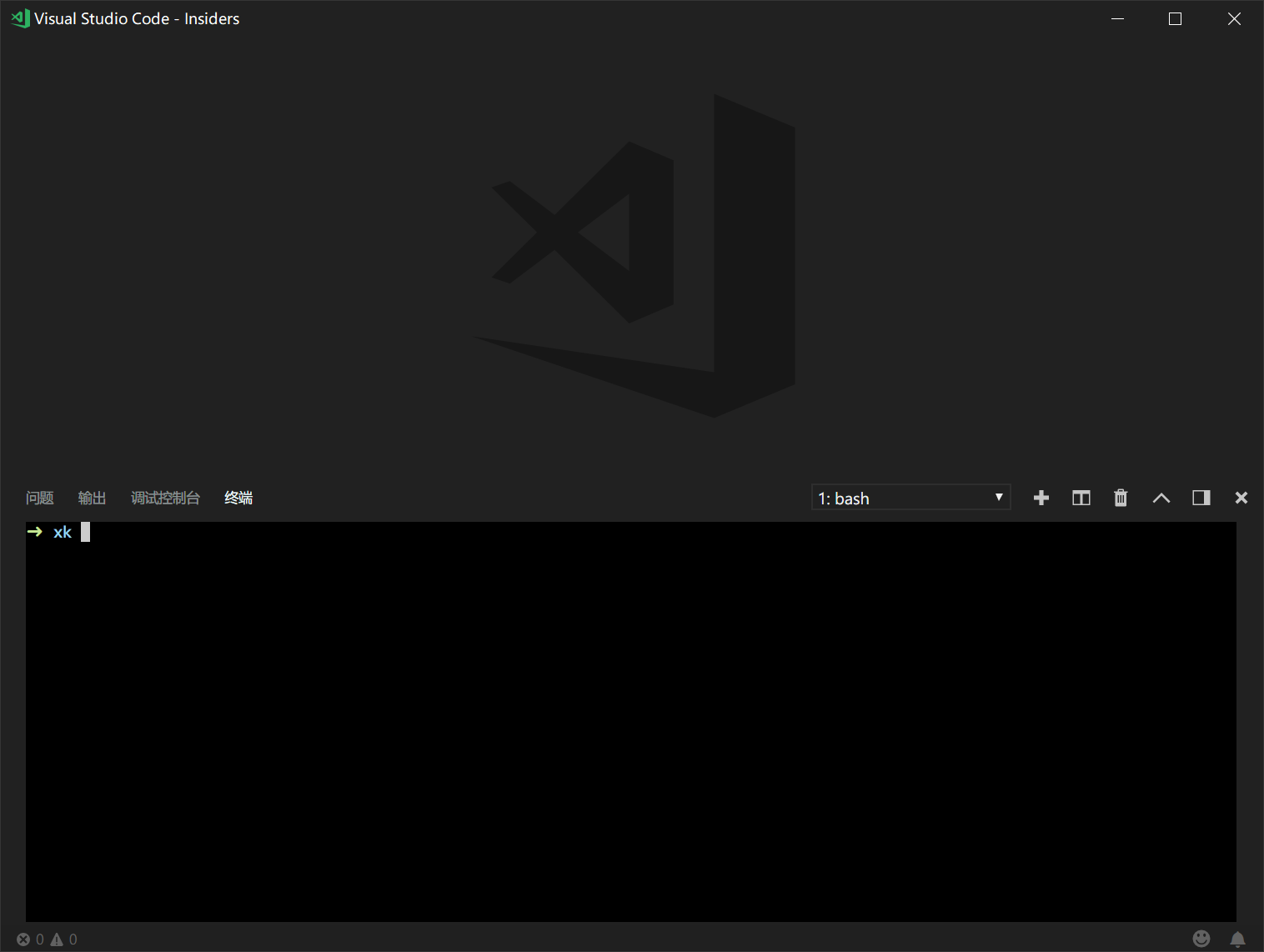Send a smile via the feedback icon

click(1203, 938)
